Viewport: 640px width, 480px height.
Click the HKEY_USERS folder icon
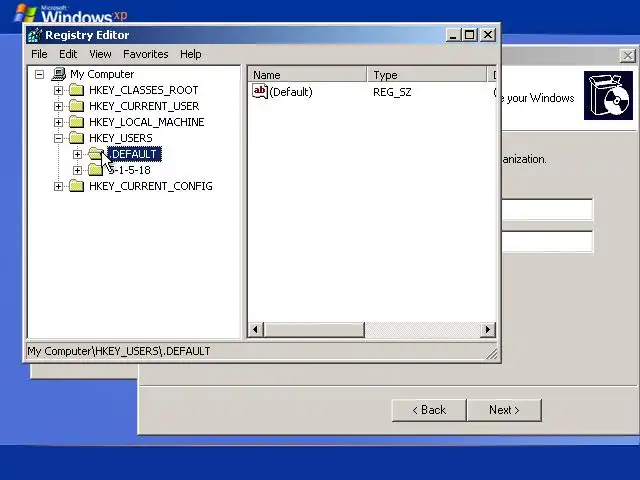point(76,138)
